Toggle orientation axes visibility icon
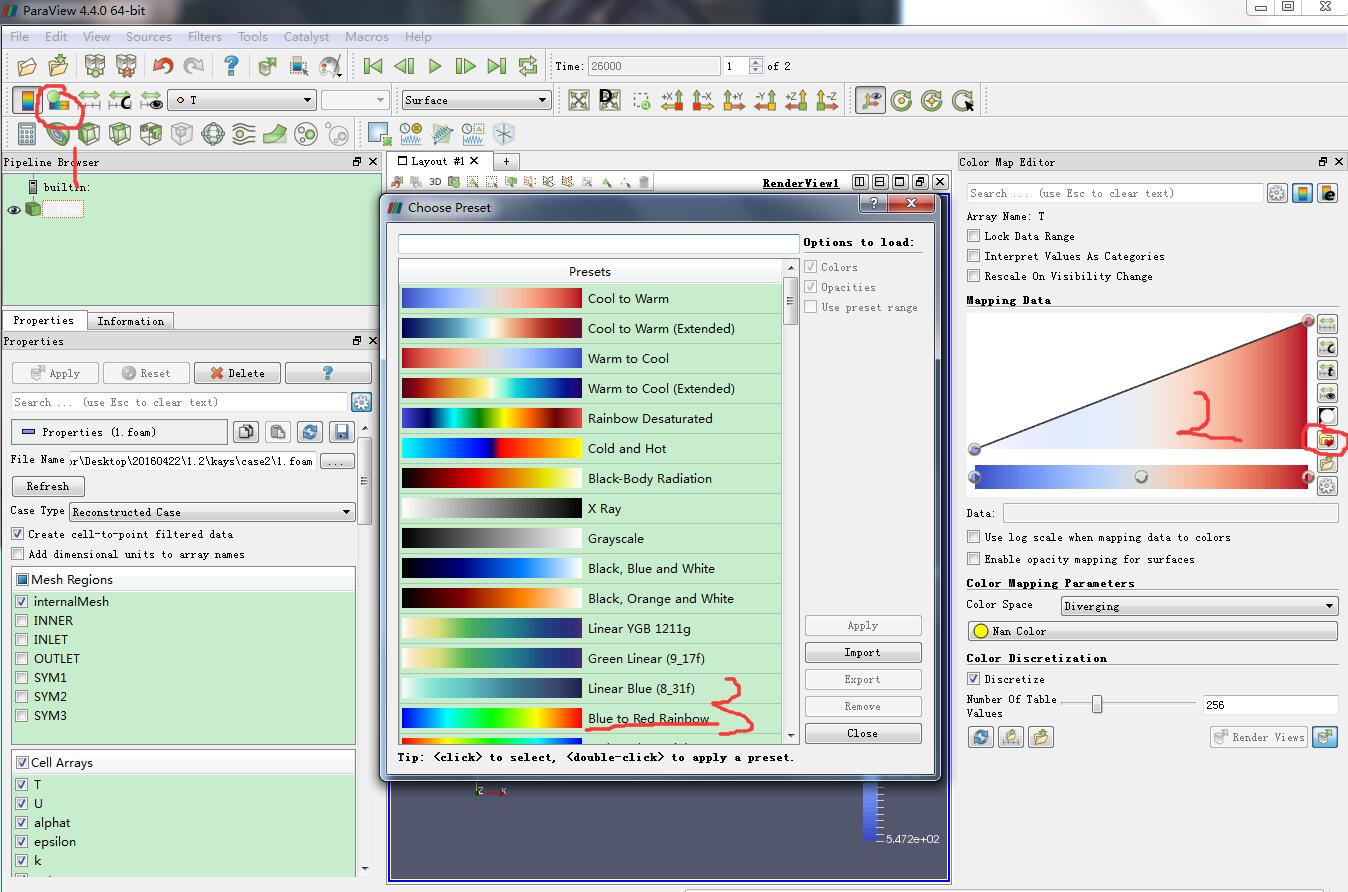 click(870, 100)
